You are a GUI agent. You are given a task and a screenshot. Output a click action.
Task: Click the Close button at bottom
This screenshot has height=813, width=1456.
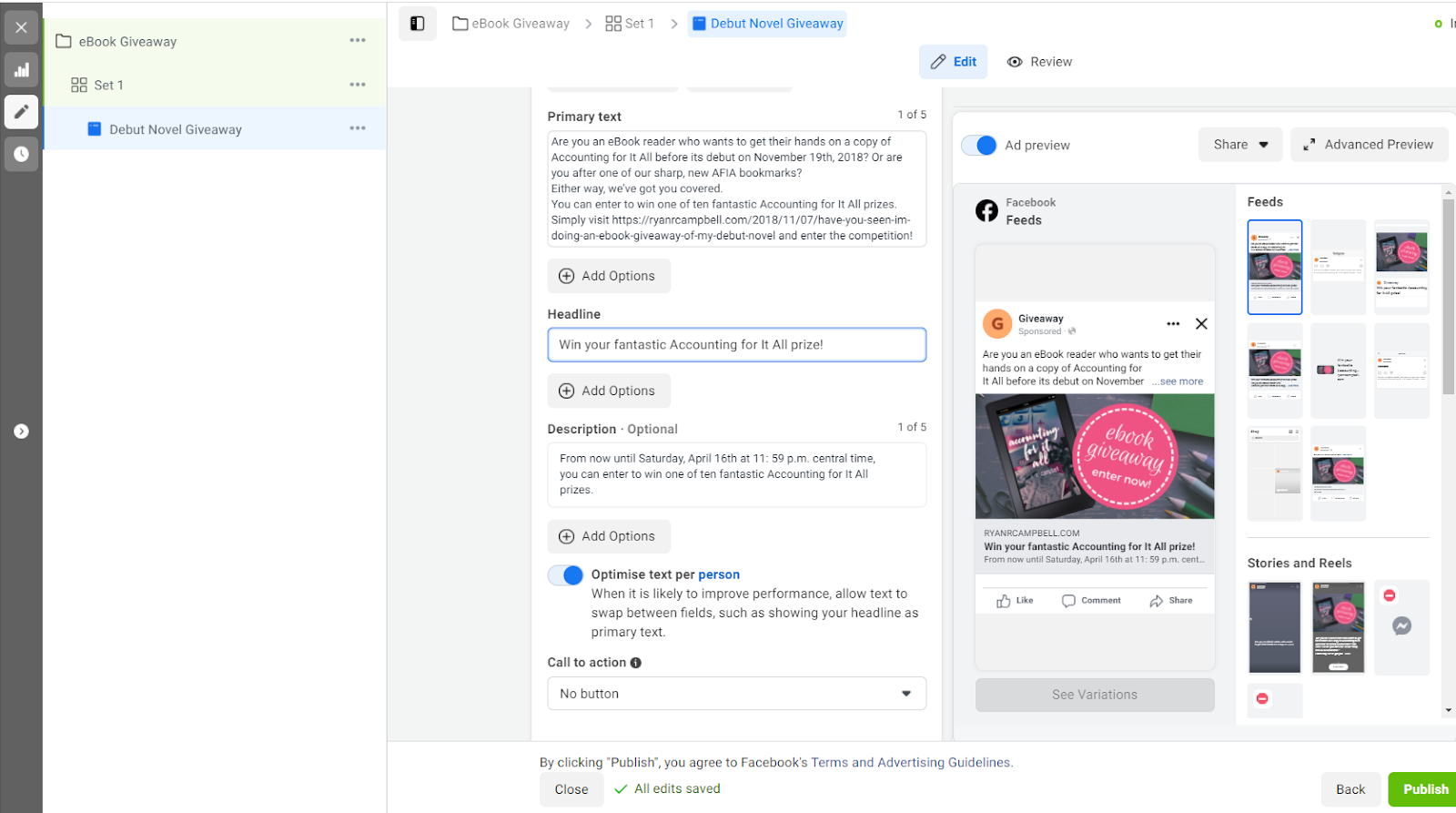571,789
